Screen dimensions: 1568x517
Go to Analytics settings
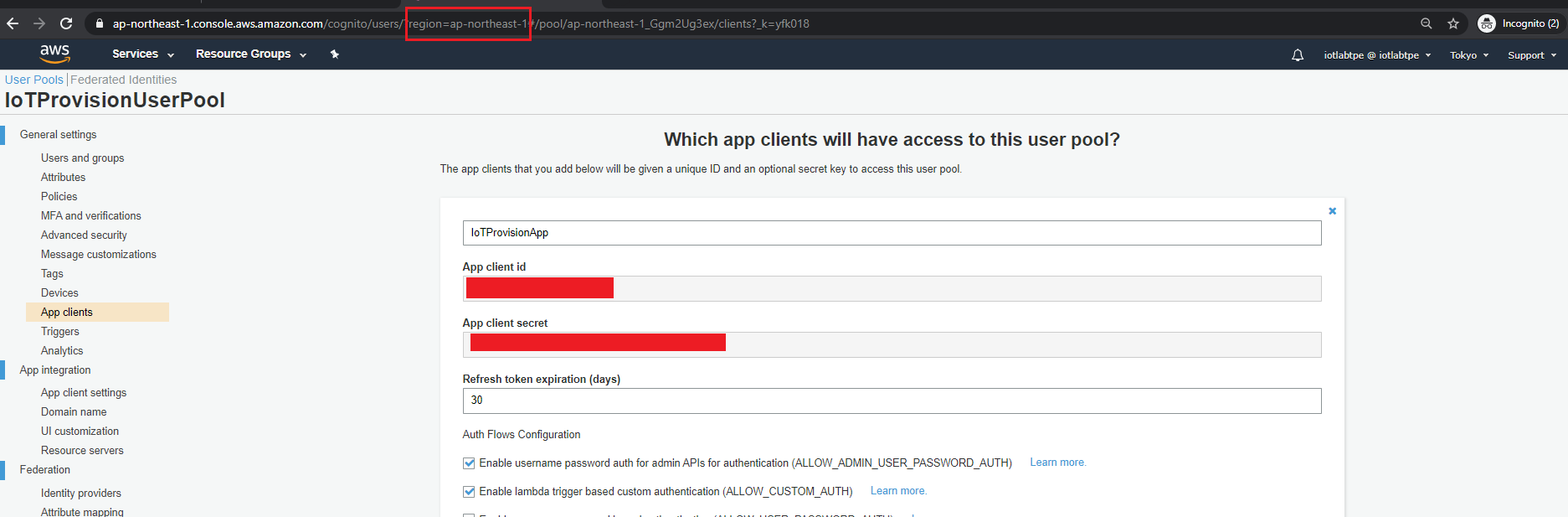[x=63, y=351]
